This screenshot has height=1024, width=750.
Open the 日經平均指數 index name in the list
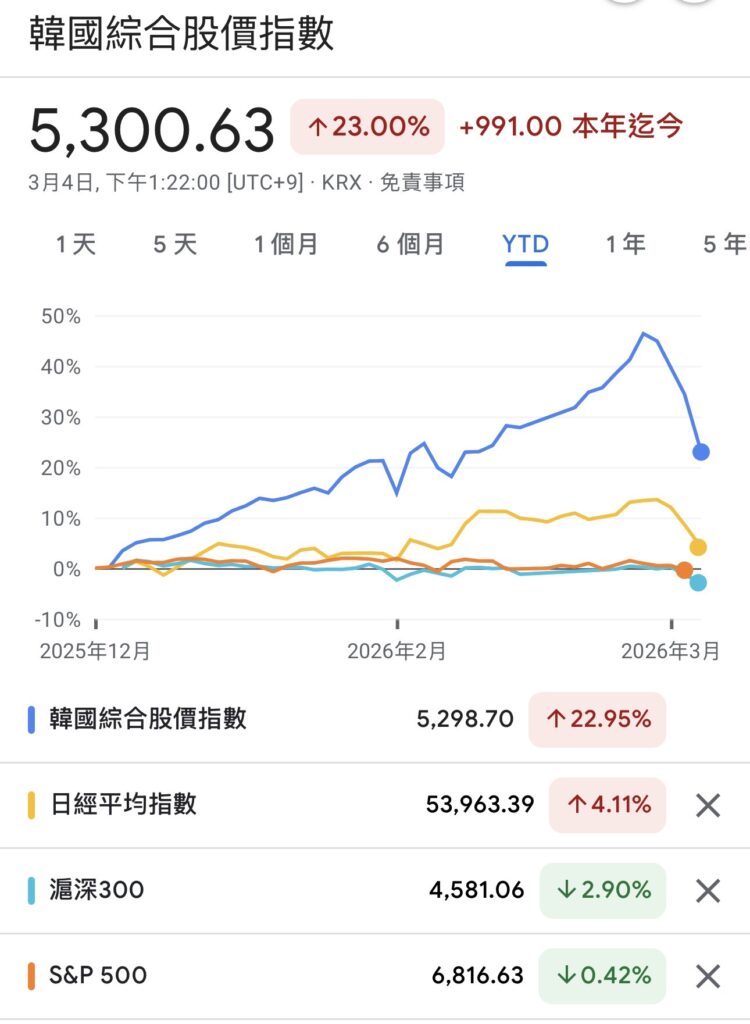pos(123,805)
